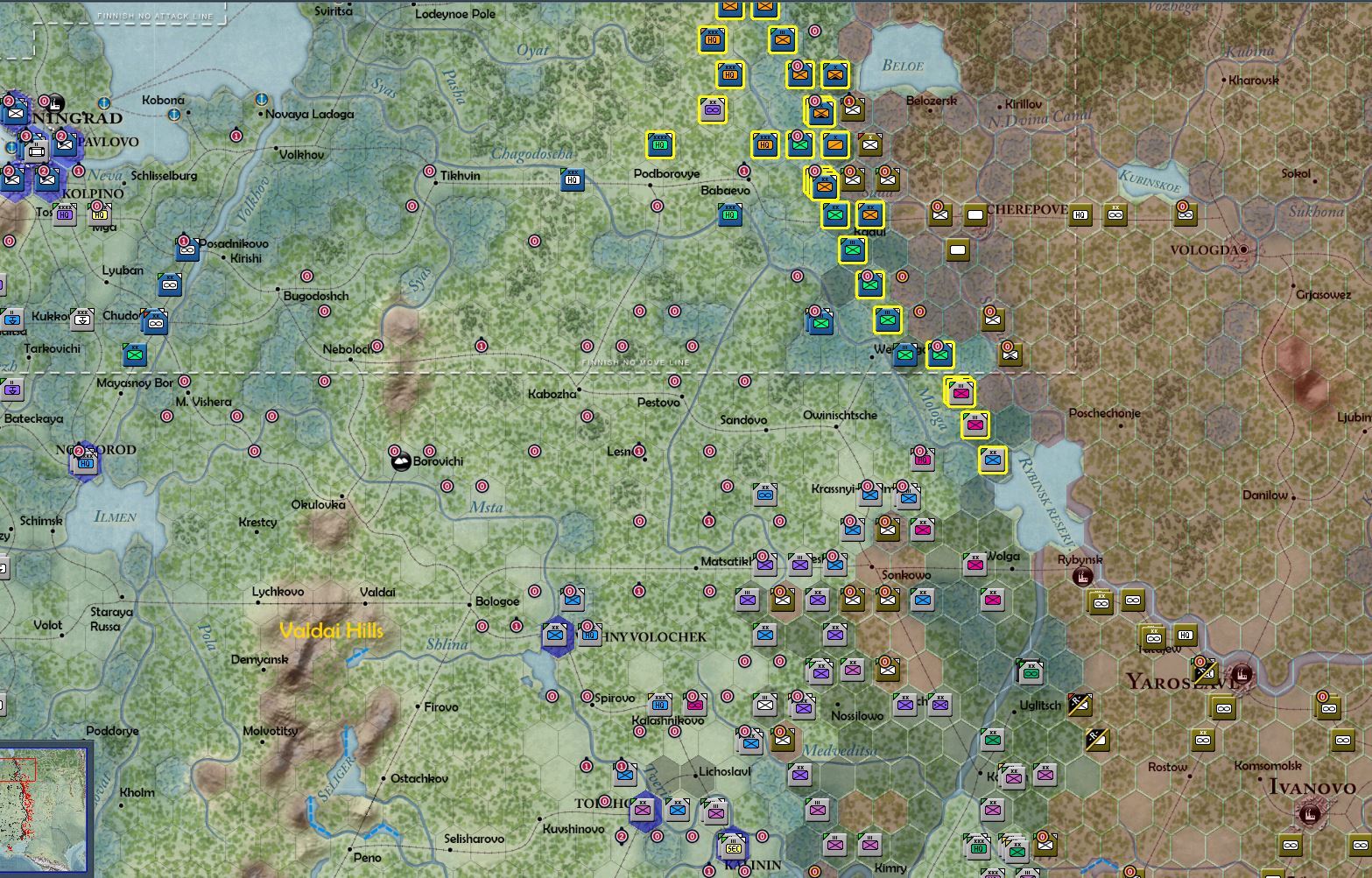Click the Sandovo town label

743,419
